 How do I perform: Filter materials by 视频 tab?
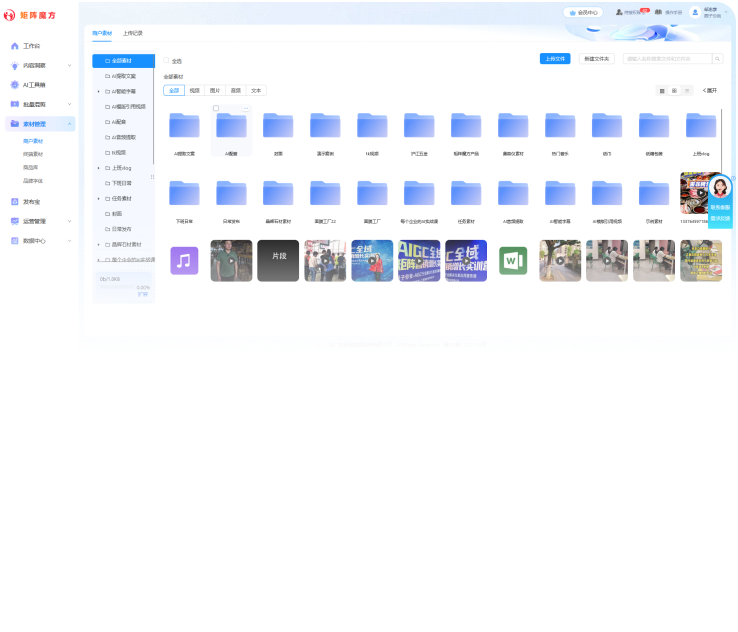pyautogui.click(x=195, y=90)
